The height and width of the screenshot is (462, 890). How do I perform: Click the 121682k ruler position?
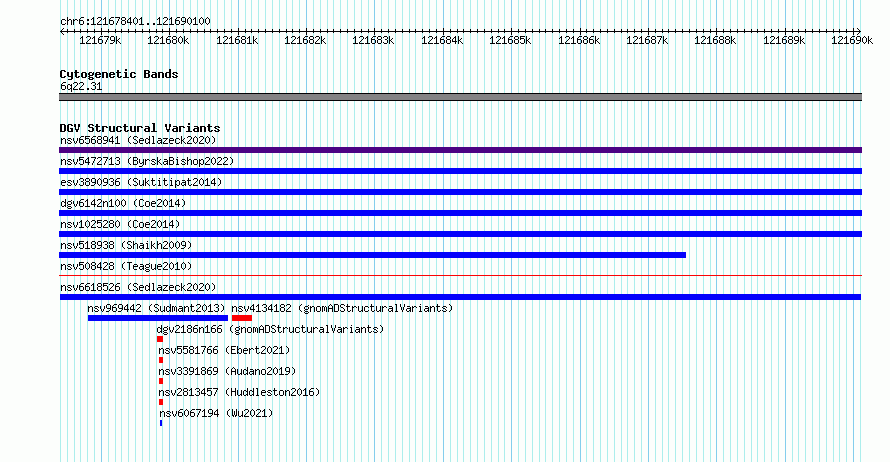pos(305,40)
